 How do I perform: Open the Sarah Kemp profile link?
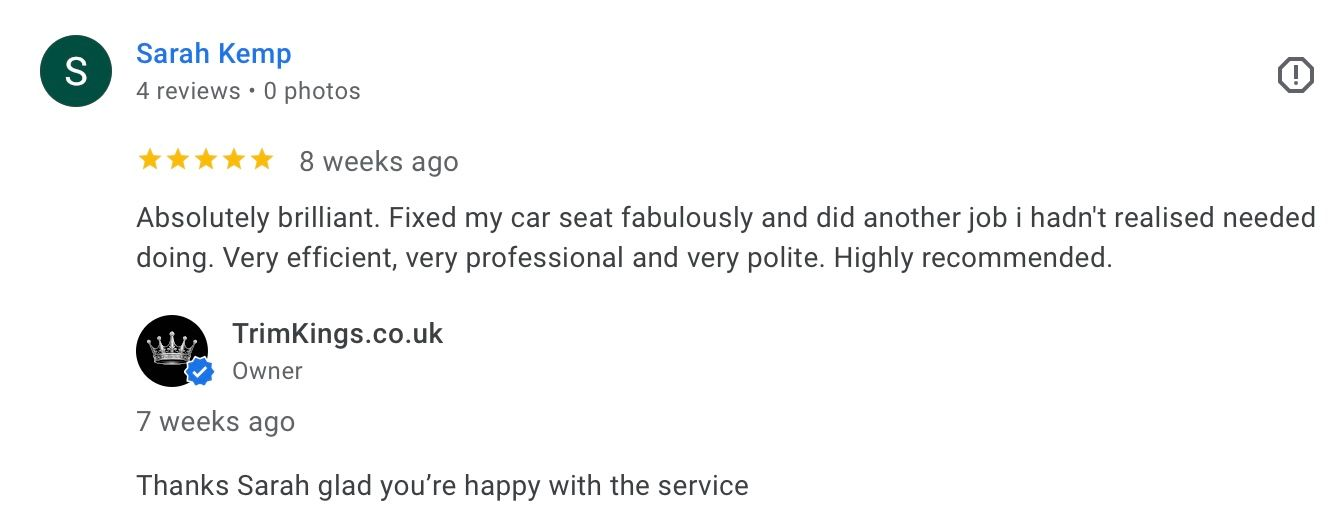pyautogui.click(x=213, y=54)
